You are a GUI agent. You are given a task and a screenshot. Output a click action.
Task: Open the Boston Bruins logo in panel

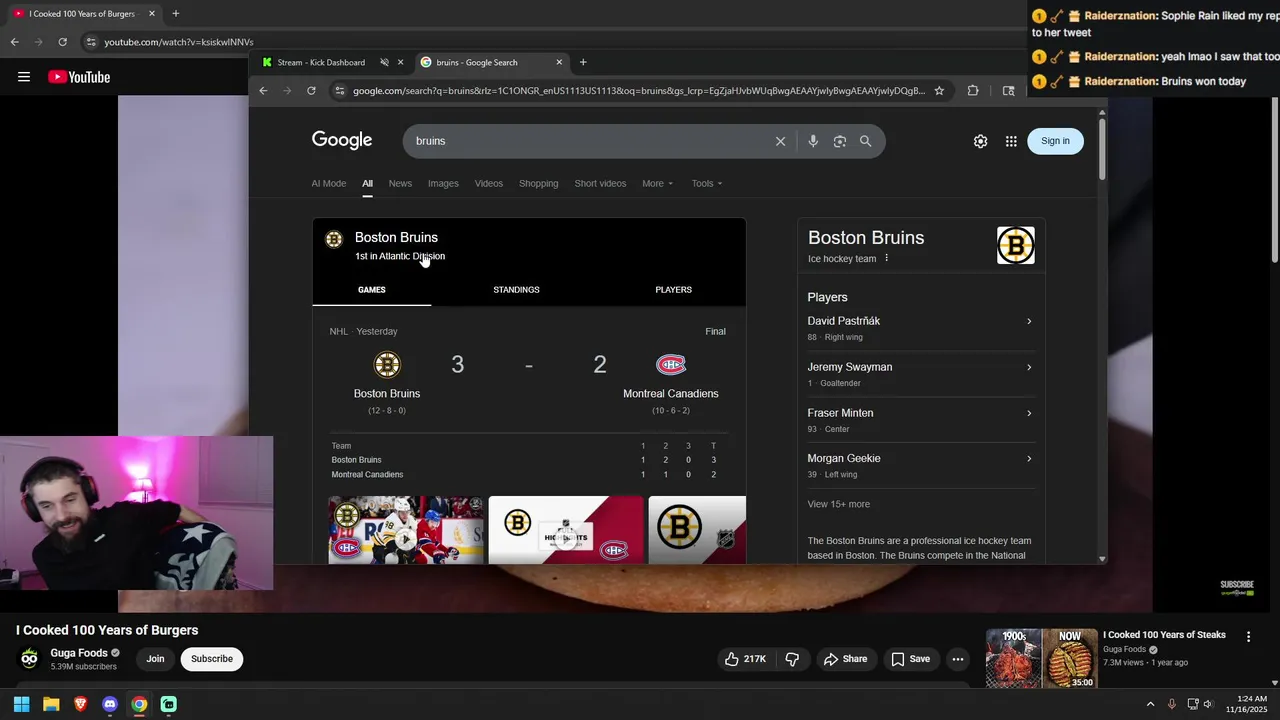[1015, 246]
